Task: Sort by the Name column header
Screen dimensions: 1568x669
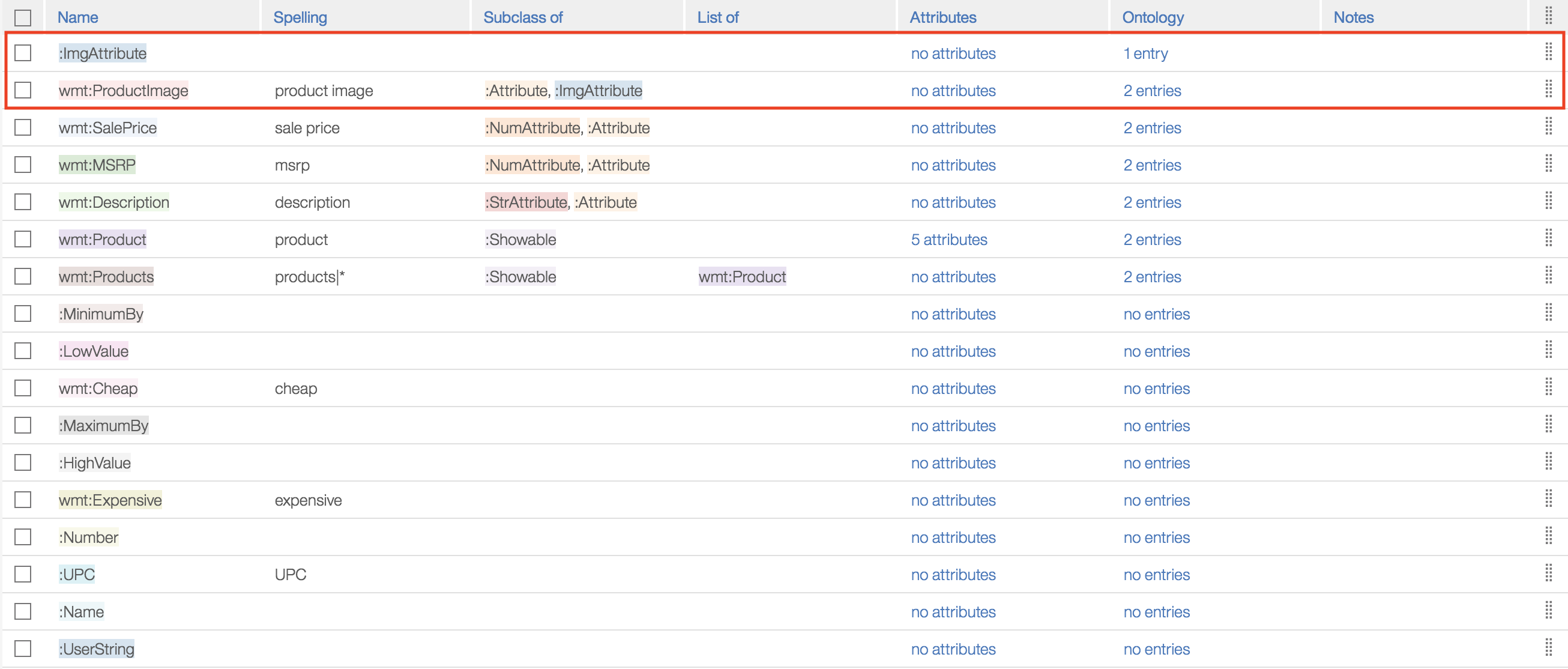Action: [x=78, y=17]
